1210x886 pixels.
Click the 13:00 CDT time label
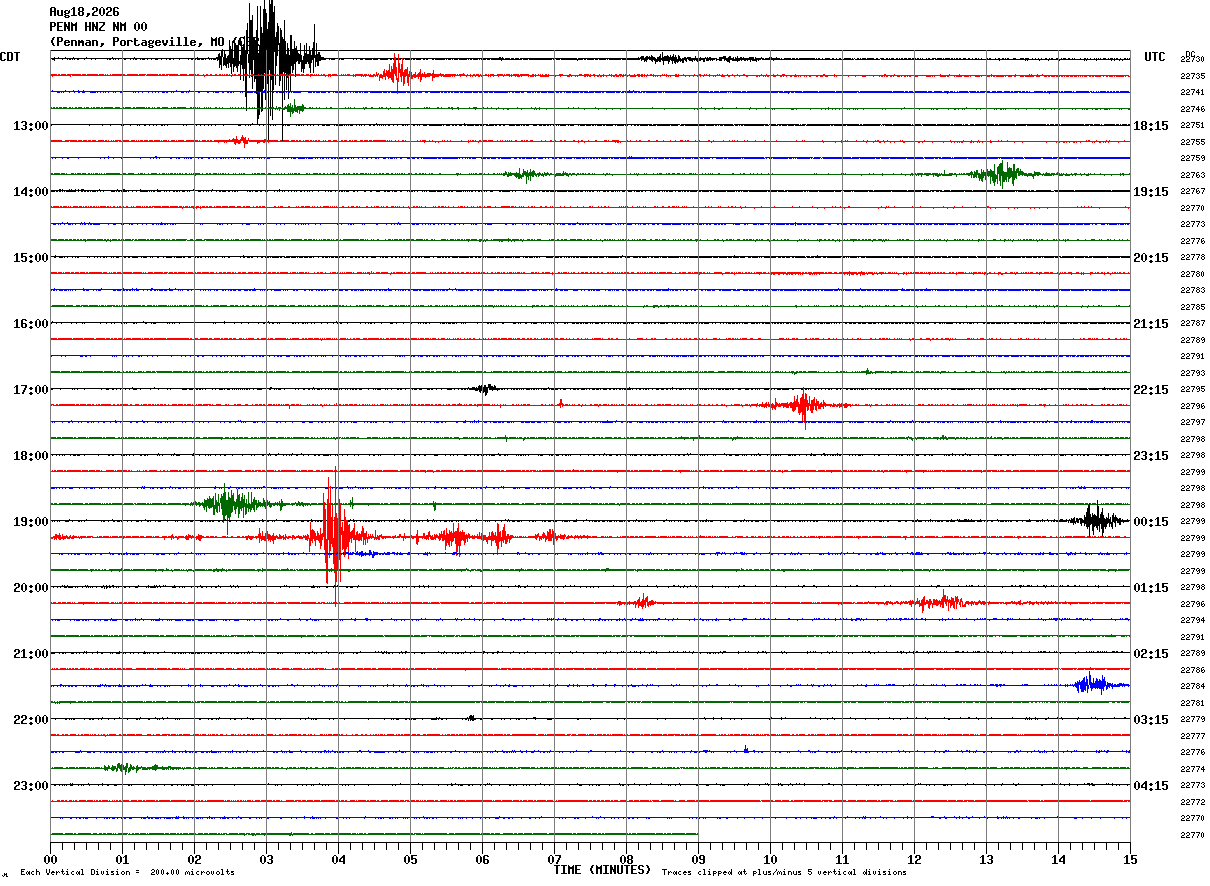(30, 126)
